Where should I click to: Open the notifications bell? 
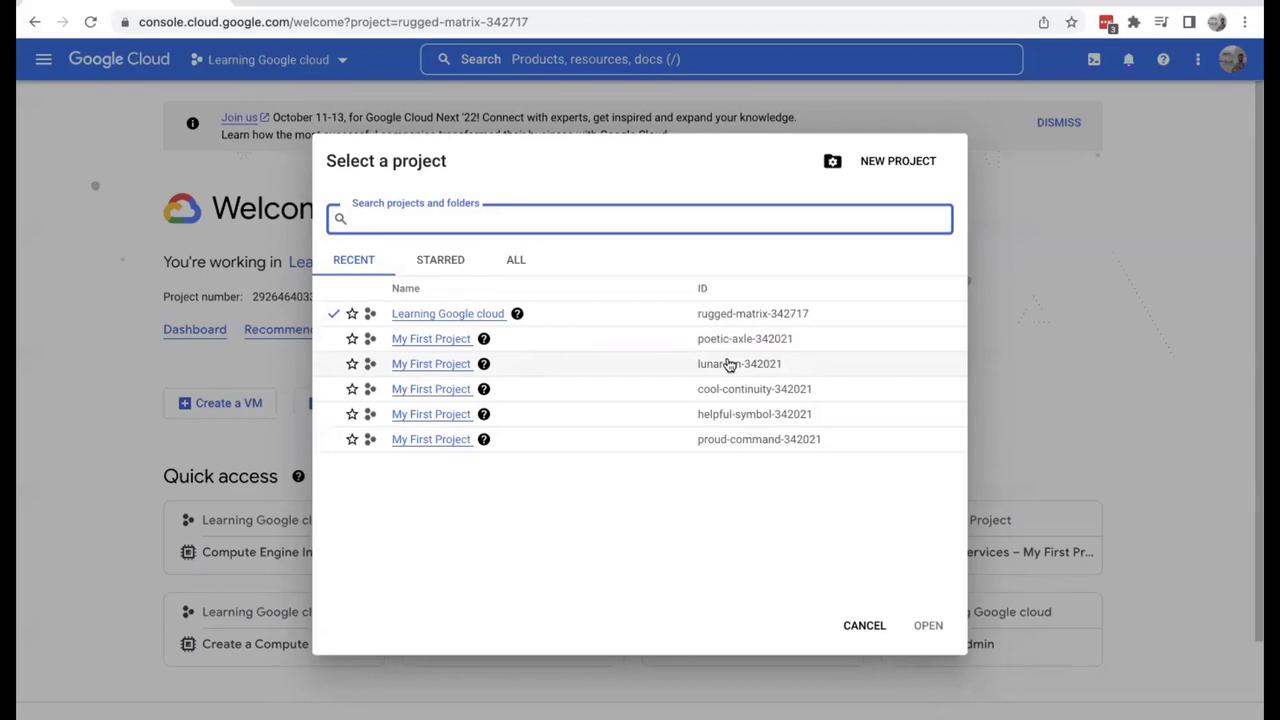1128,59
